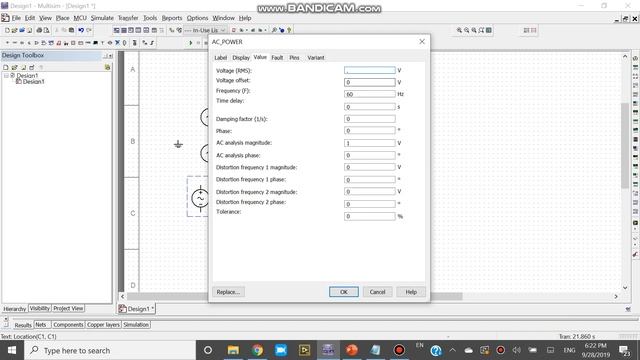Screen dimensions: 640x360
Task: Open the Options menu
Action: click(x=197, y=18)
